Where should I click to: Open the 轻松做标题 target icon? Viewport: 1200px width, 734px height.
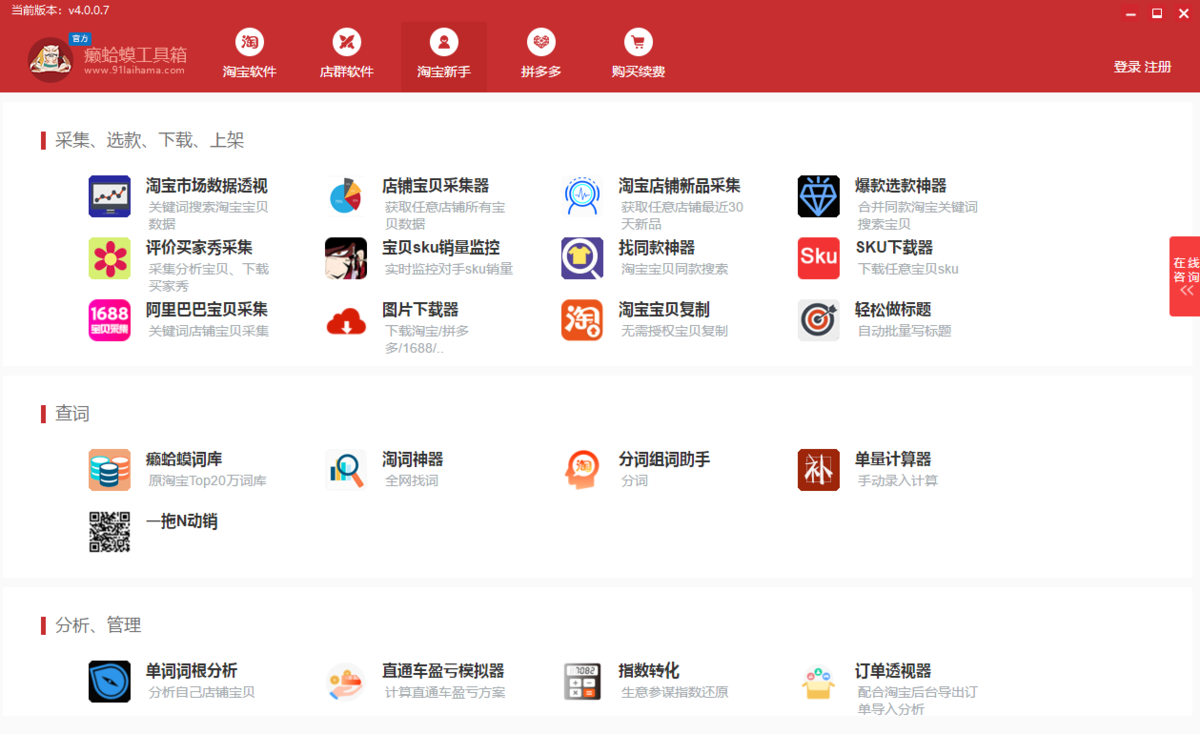point(818,320)
